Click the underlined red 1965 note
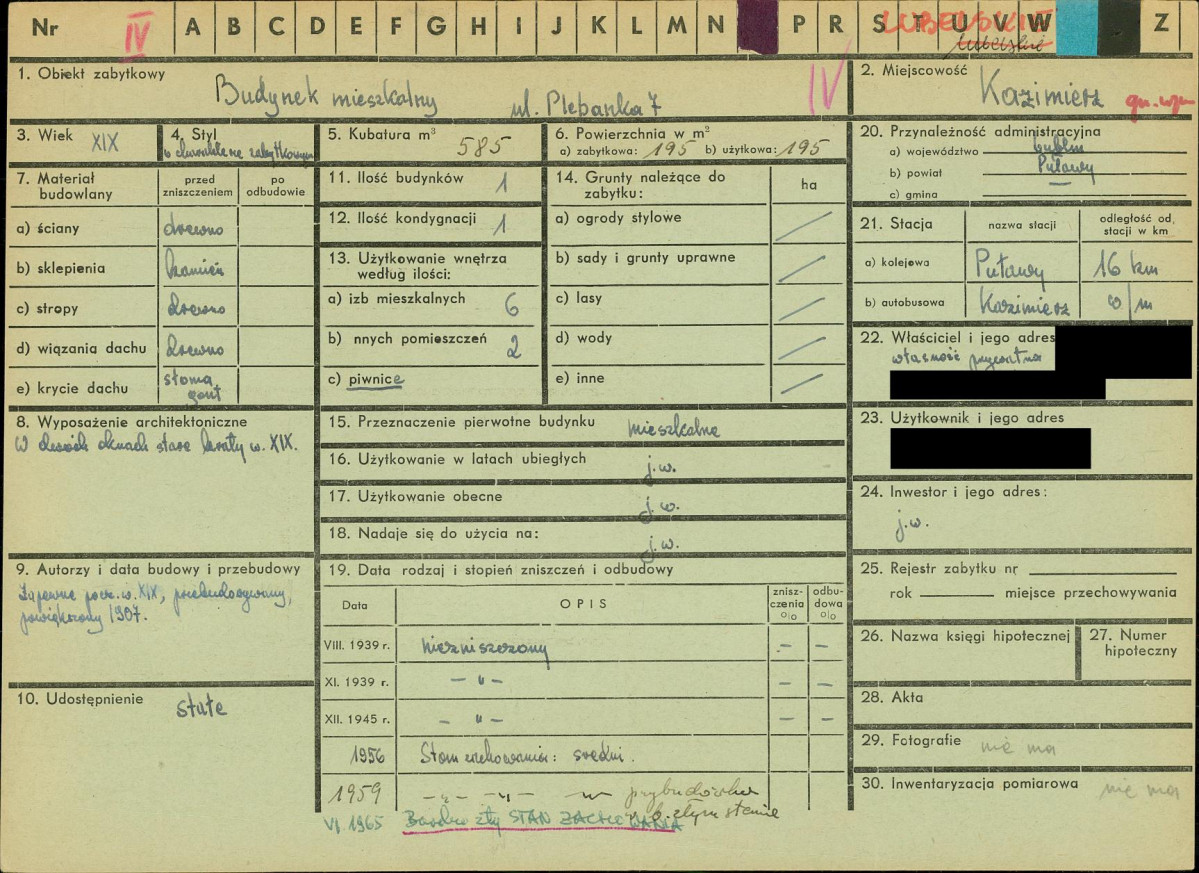Screen dimensions: 1199x873 540,824
